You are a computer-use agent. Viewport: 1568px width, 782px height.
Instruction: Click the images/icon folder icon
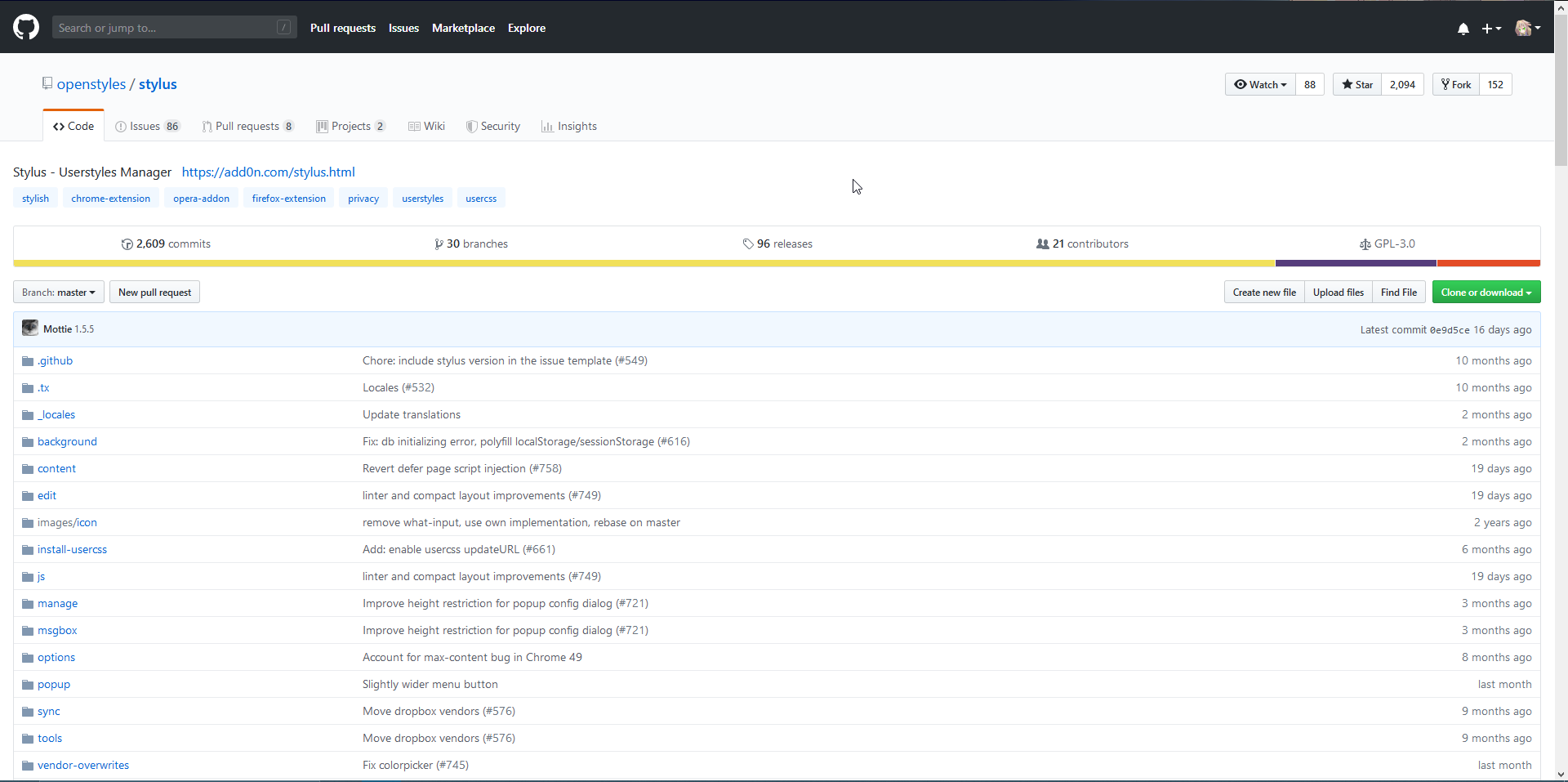coord(28,523)
